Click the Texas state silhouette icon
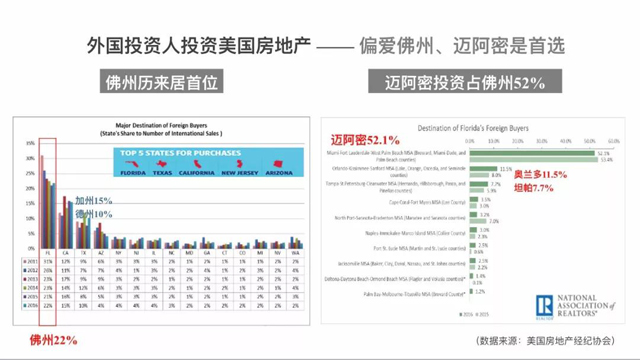Screen dimensions: 640x360 pyautogui.click(x=162, y=164)
